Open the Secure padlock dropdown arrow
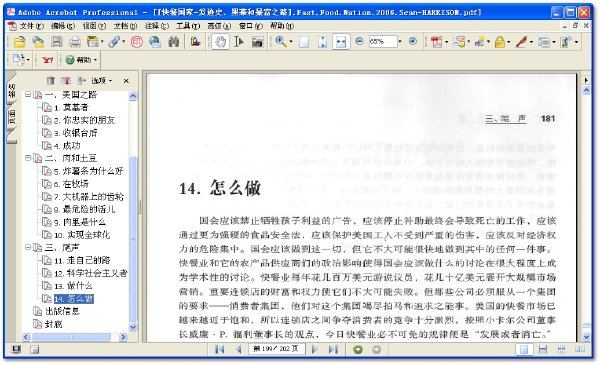600x365 pixels. [x=509, y=42]
